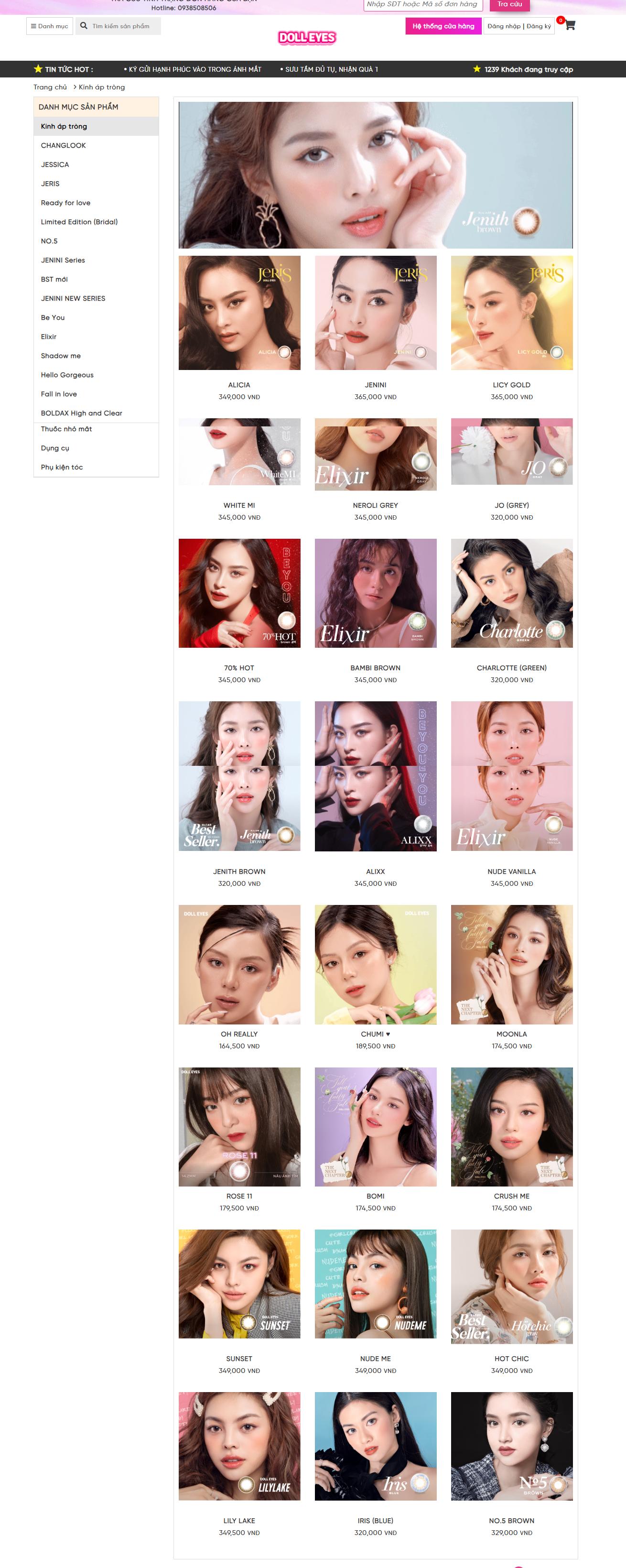Click the Đăng nhập link

[504, 26]
